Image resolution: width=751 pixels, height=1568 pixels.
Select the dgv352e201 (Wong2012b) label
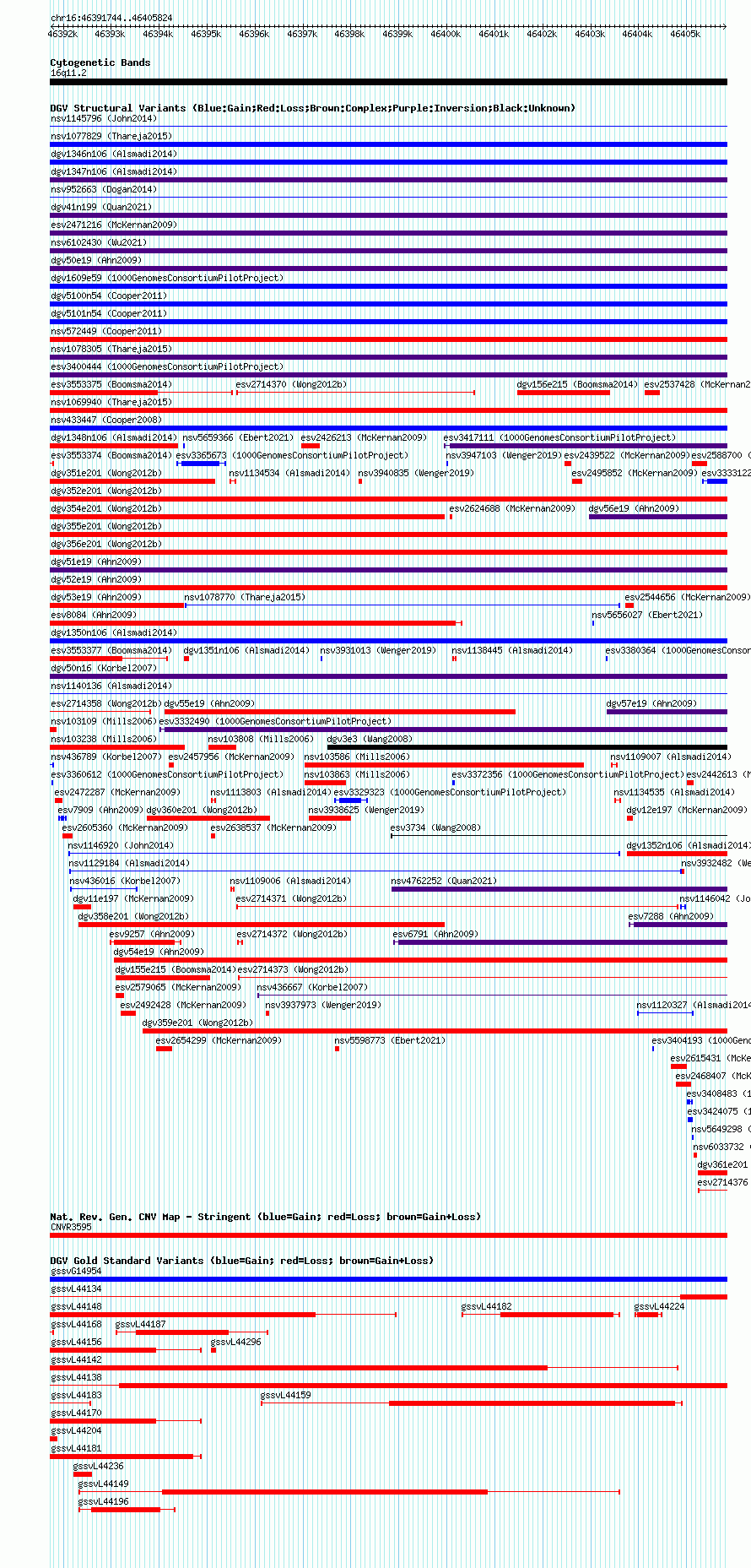click(106, 491)
